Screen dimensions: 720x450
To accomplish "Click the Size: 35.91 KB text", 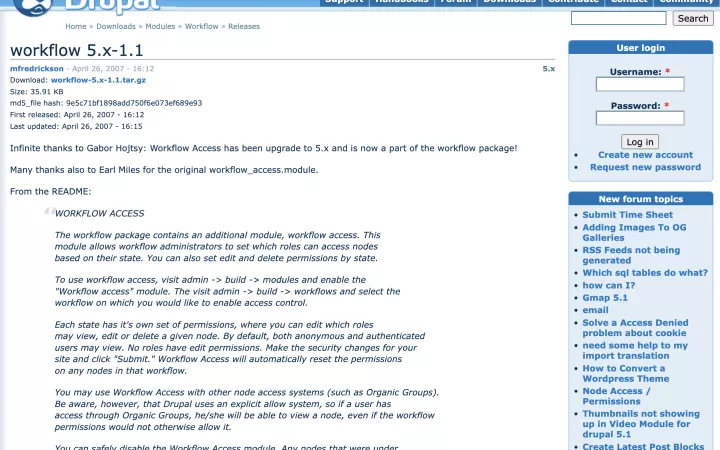I will click(x=37, y=91).
